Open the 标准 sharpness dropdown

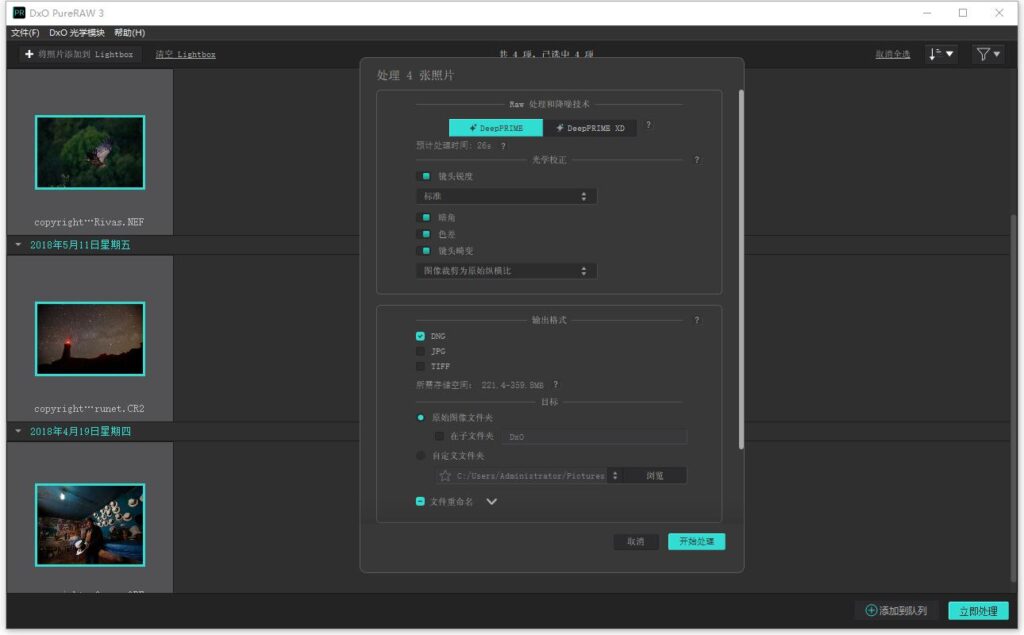tap(506, 196)
